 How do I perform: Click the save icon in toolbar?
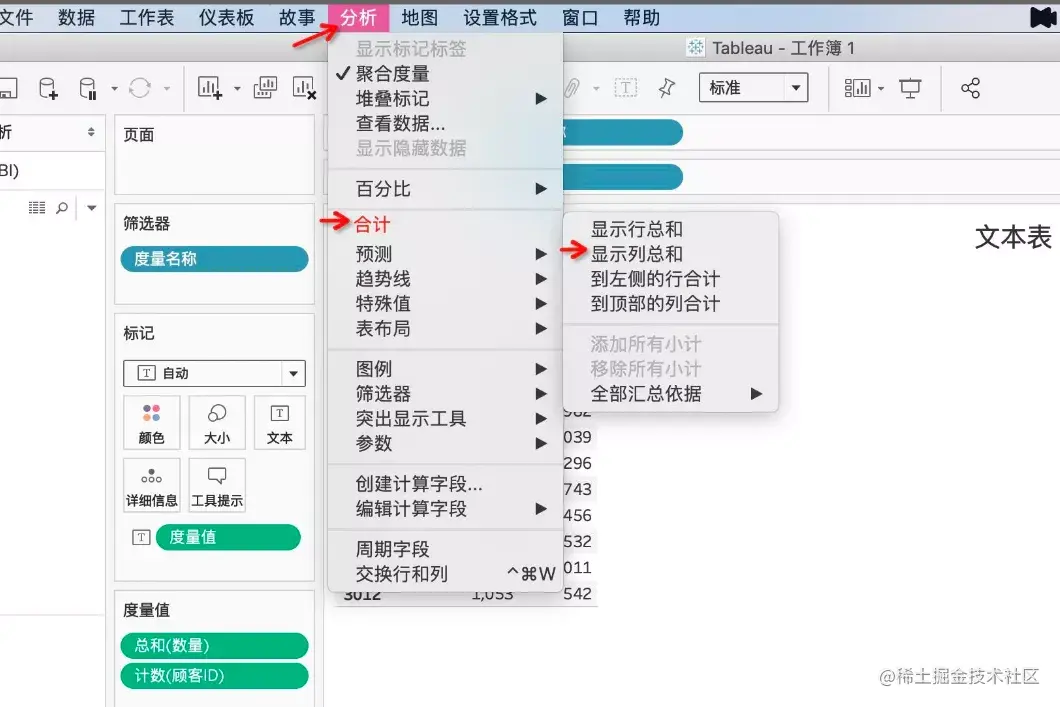click(7, 88)
